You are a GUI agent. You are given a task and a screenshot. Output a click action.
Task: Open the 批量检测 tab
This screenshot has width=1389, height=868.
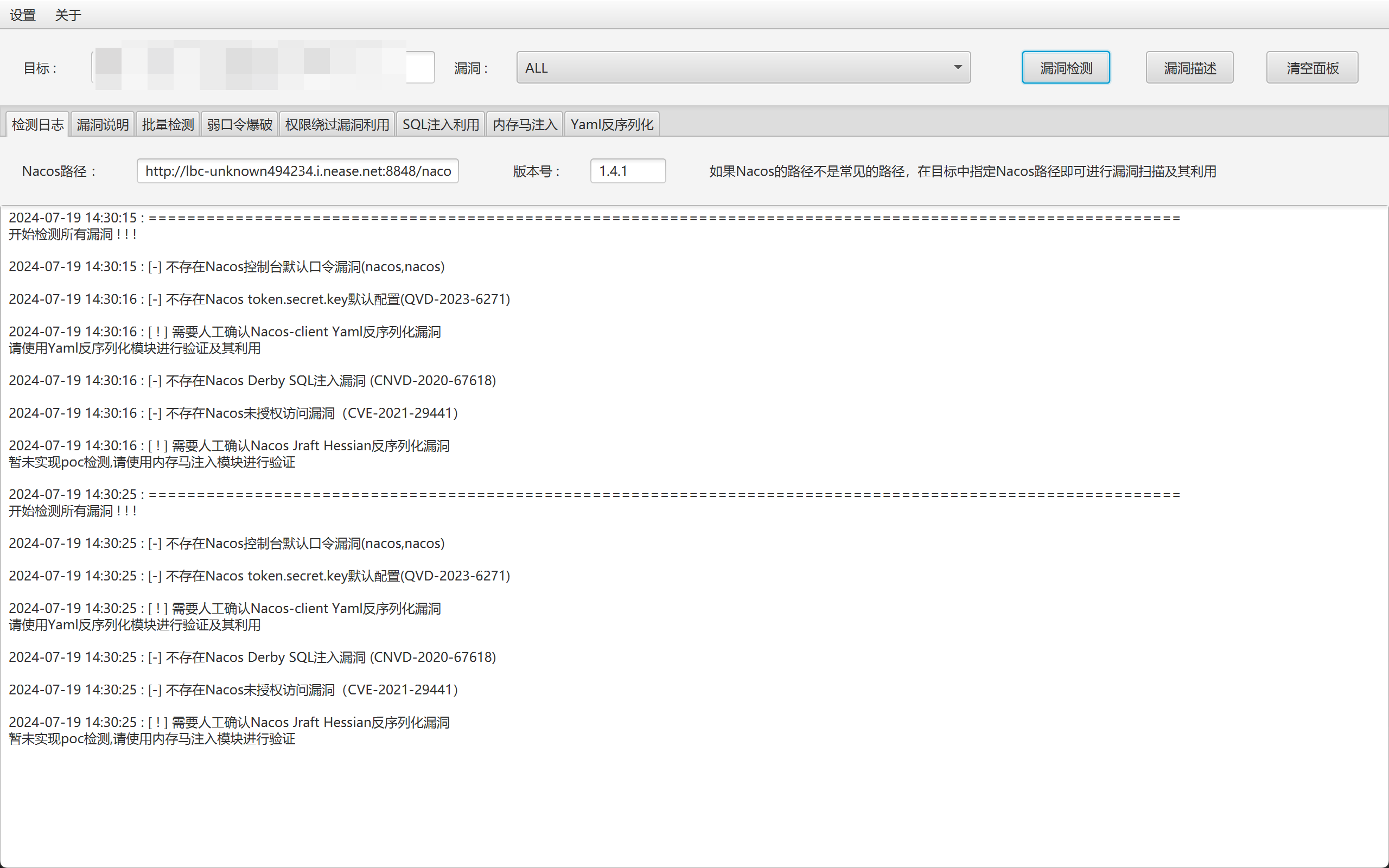(168, 125)
